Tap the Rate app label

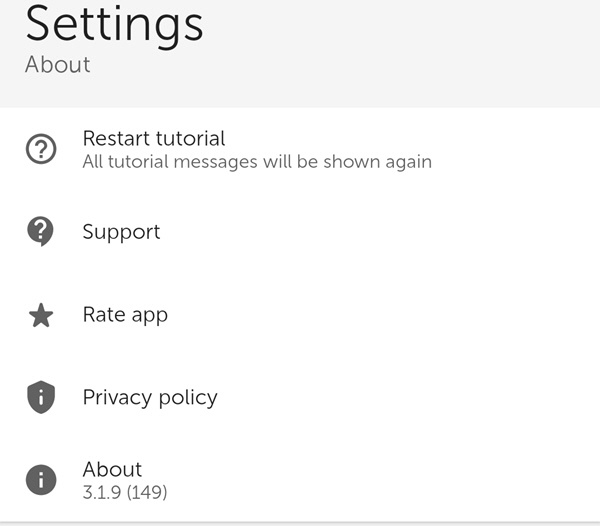point(125,315)
